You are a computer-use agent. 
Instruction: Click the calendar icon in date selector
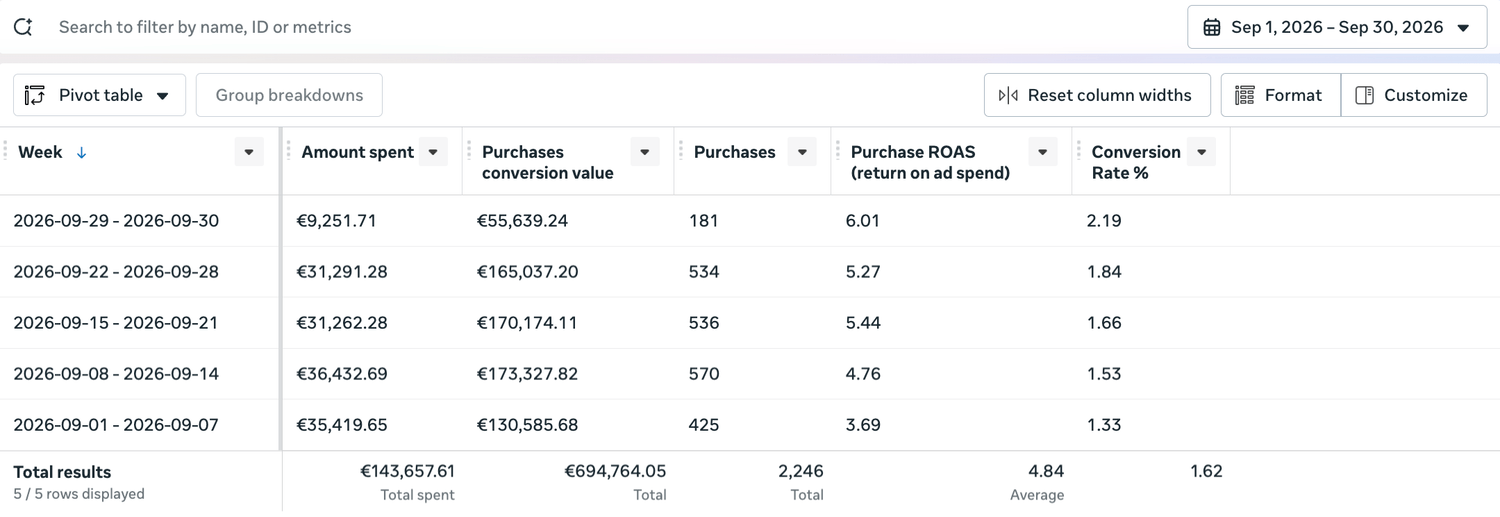(1211, 27)
